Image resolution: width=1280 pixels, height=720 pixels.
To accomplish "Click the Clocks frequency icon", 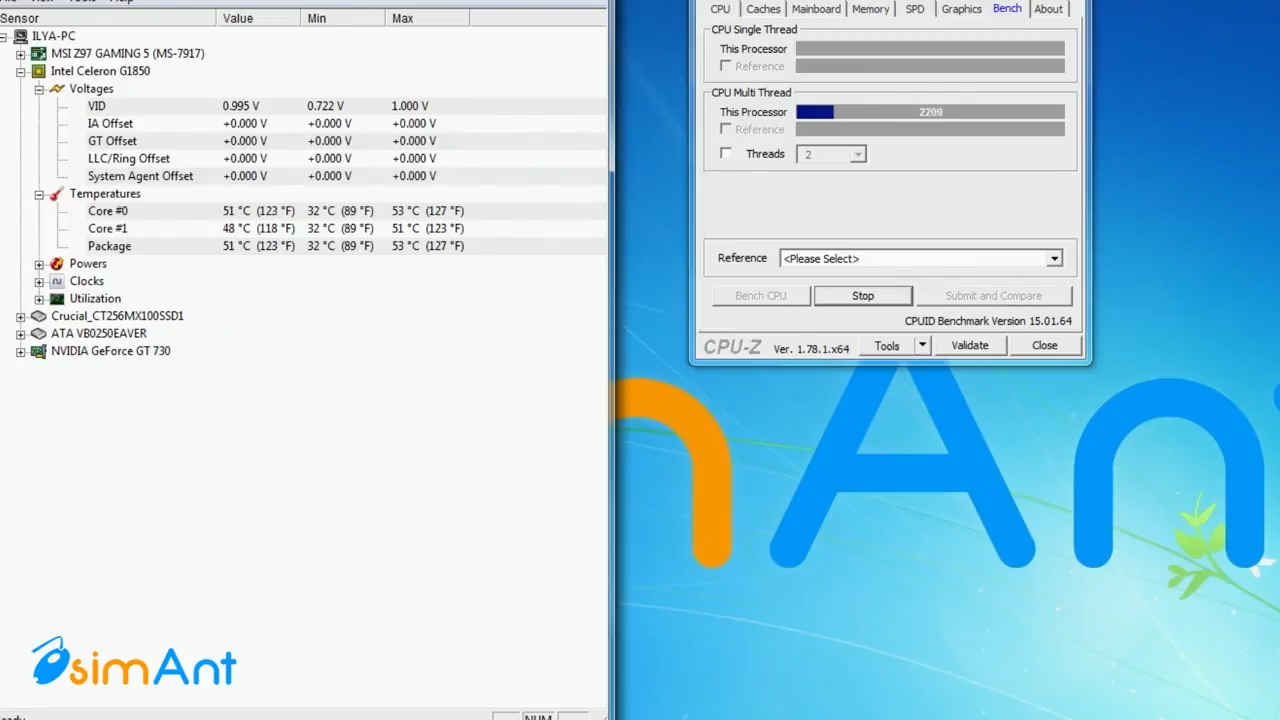I will [x=56, y=281].
